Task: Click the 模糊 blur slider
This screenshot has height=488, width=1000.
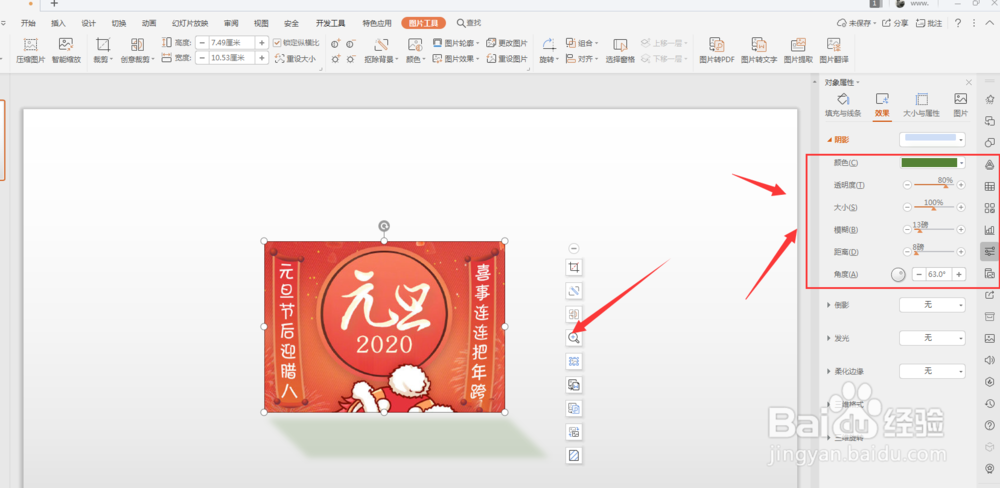Action: click(x=934, y=229)
